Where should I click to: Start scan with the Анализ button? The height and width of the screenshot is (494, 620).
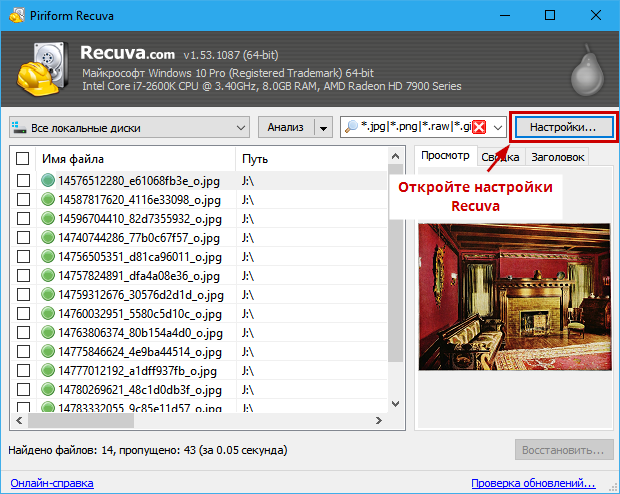pyautogui.click(x=286, y=127)
